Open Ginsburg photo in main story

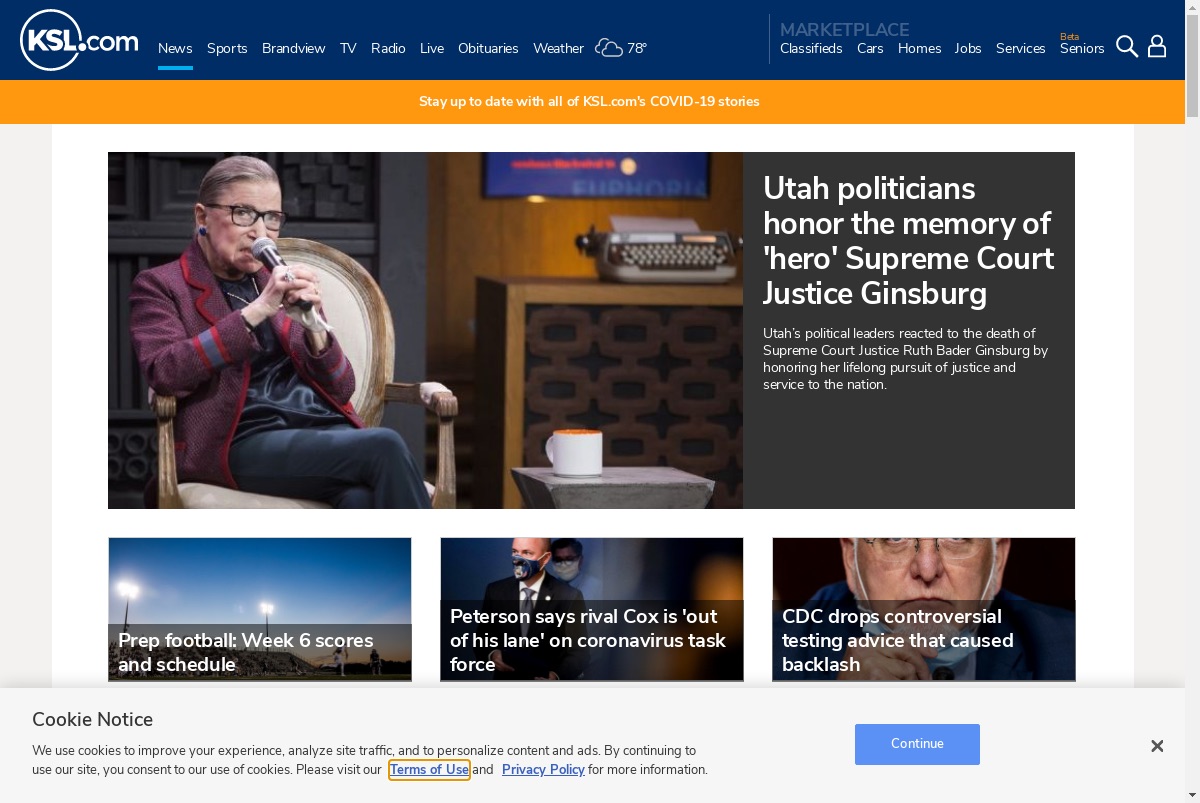pyautogui.click(x=425, y=330)
